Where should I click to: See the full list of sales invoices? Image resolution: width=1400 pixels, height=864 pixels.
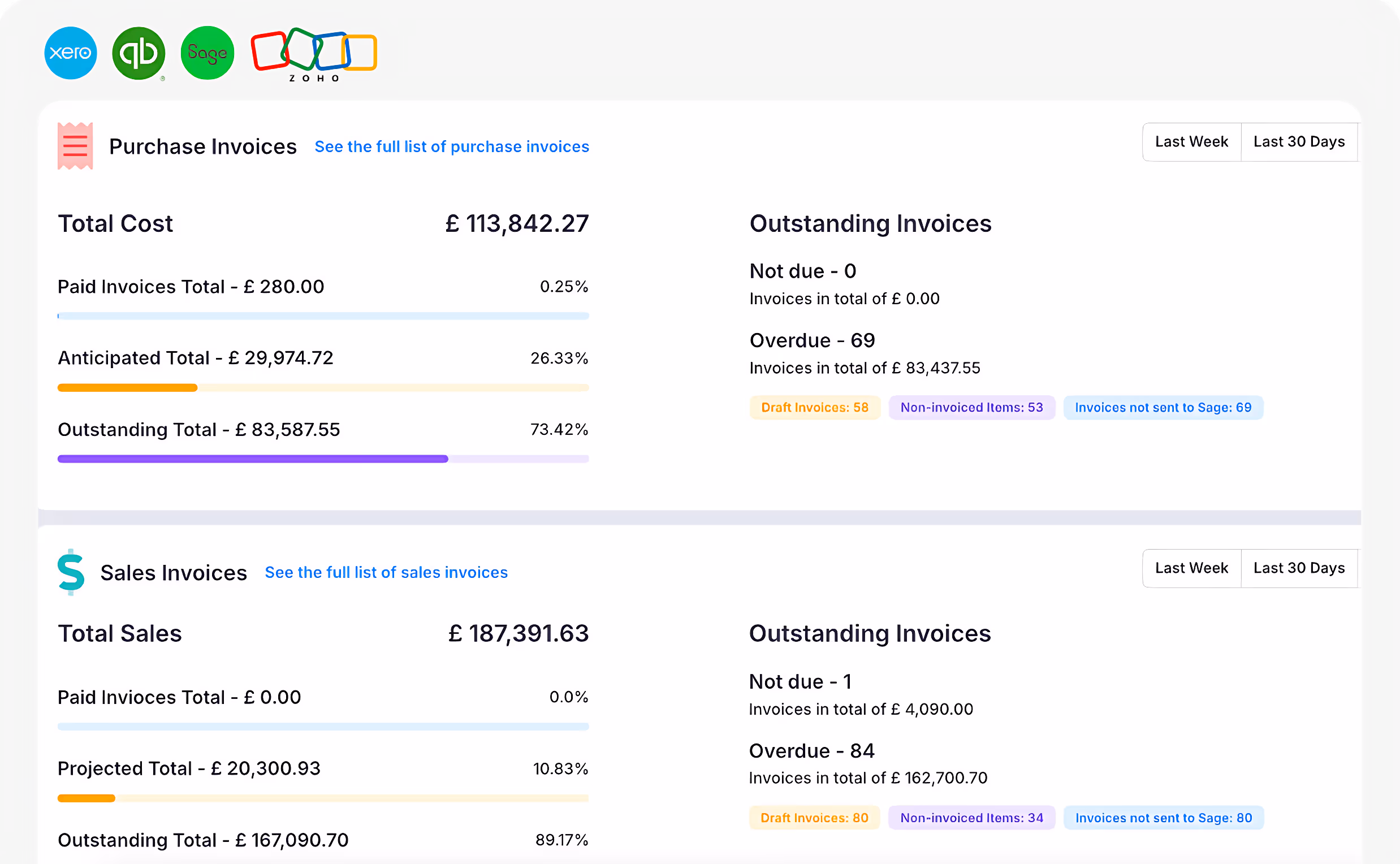[386, 572]
